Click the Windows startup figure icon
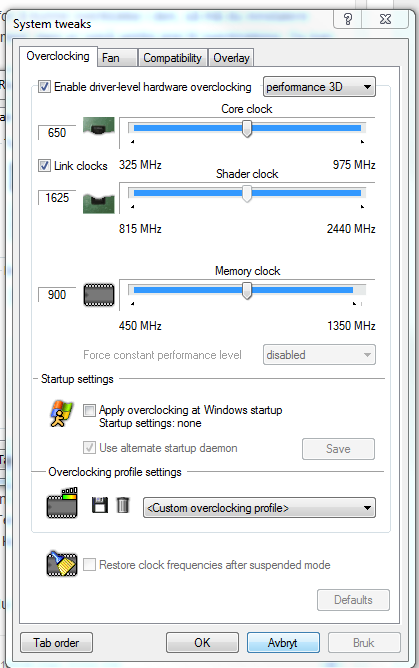419x668 pixels. [x=61, y=414]
